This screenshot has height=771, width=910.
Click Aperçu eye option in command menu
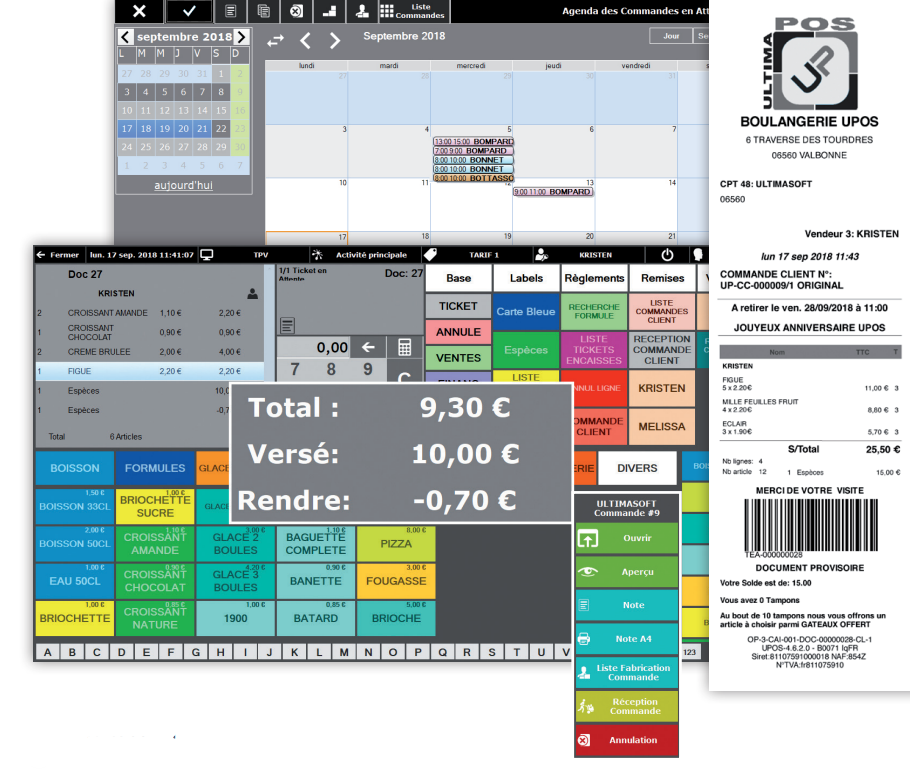pyautogui.click(x=627, y=572)
